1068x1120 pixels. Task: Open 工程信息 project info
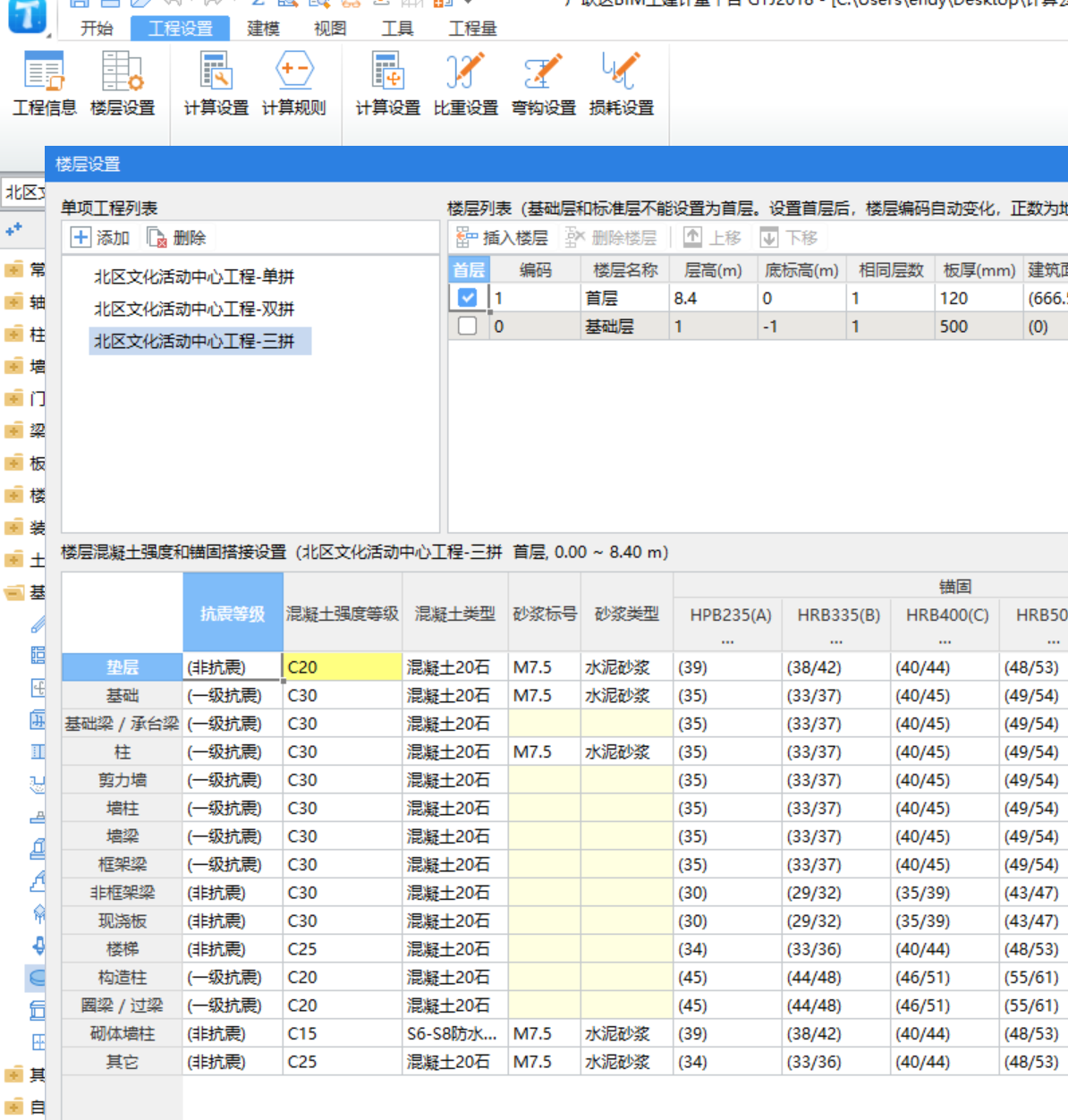pos(44,84)
